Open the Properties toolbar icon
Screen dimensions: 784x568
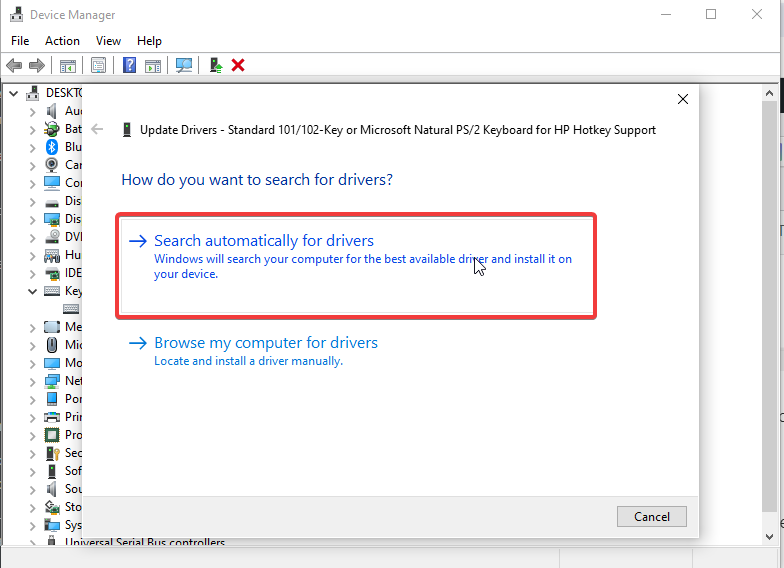[x=98, y=66]
